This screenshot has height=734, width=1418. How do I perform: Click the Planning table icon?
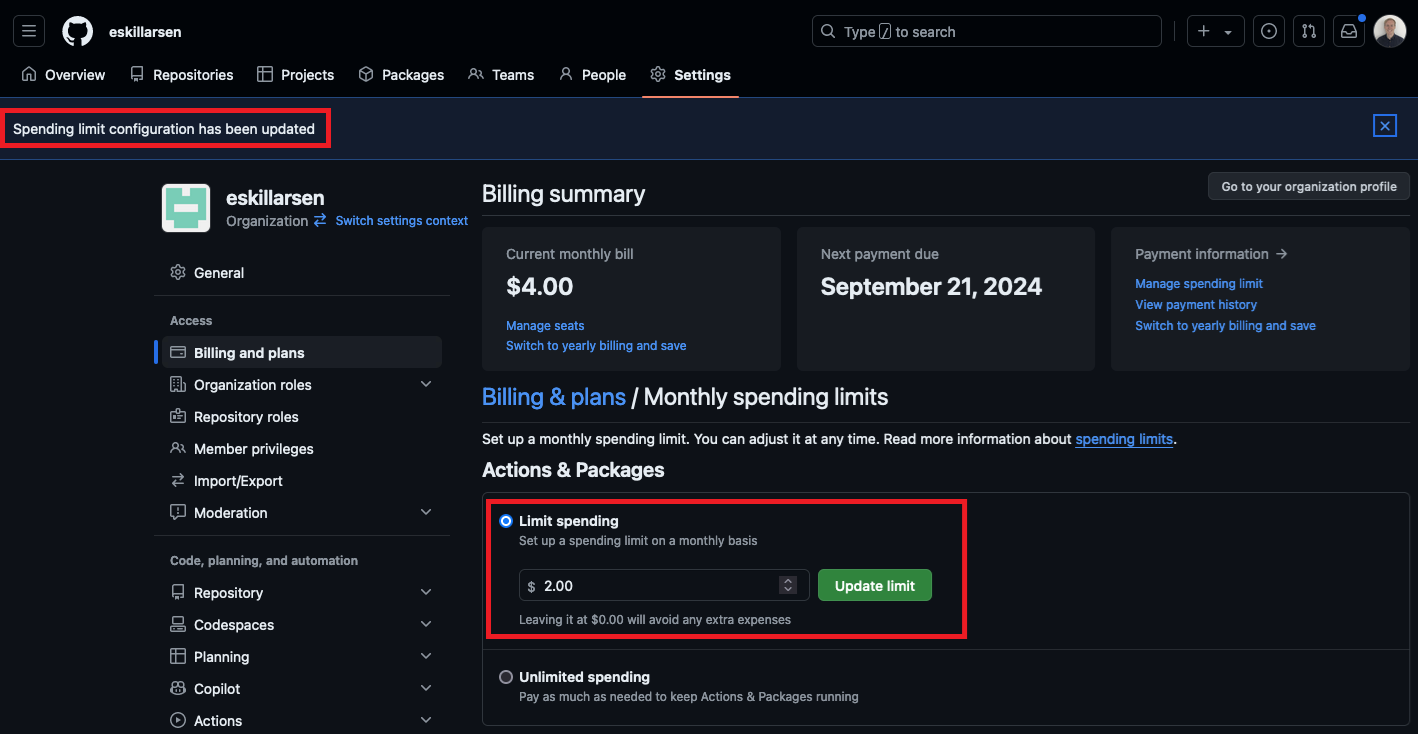178,657
